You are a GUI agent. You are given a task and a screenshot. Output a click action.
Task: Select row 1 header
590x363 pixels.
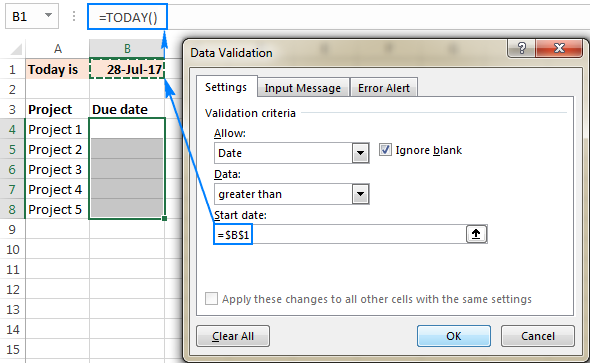(x=12, y=70)
